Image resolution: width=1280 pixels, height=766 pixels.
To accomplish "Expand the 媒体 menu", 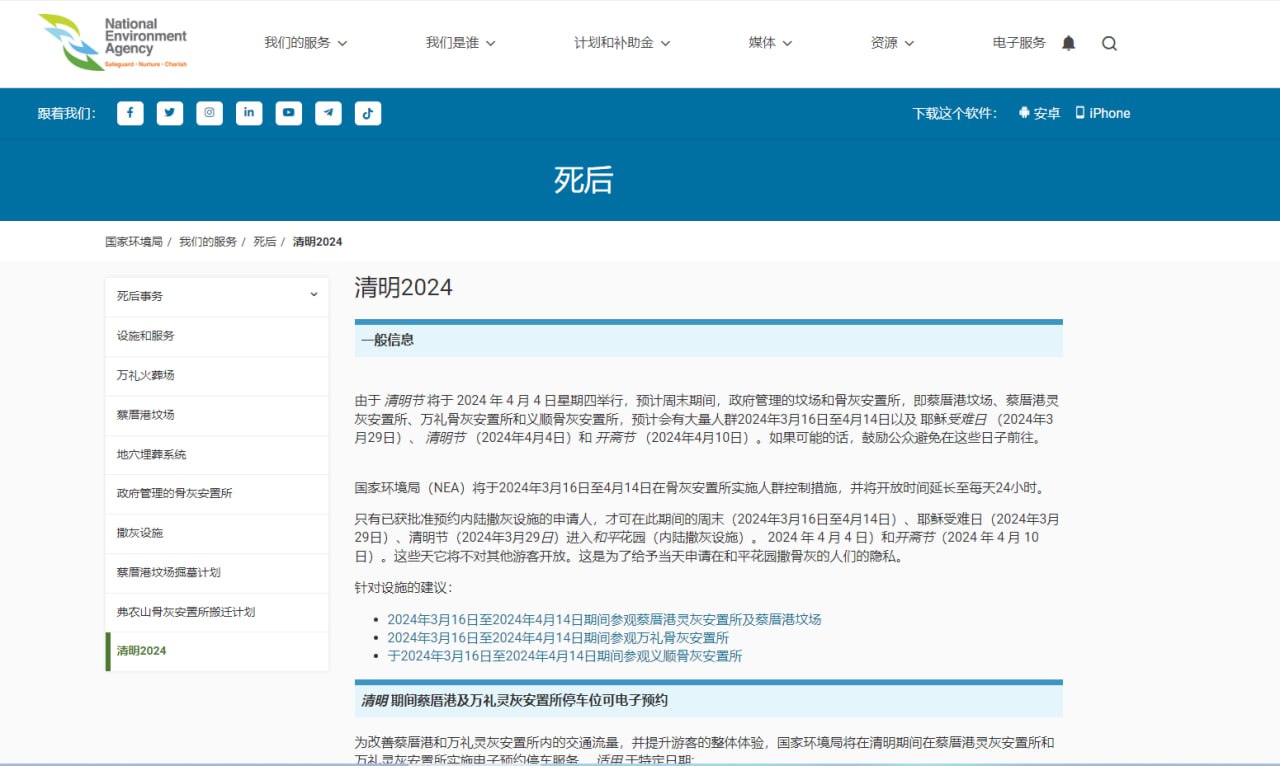I will [770, 43].
